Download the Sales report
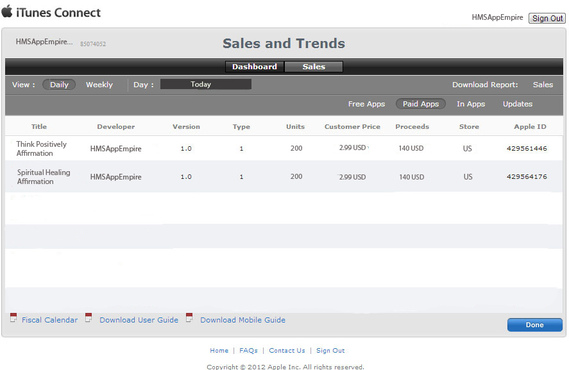 (543, 85)
